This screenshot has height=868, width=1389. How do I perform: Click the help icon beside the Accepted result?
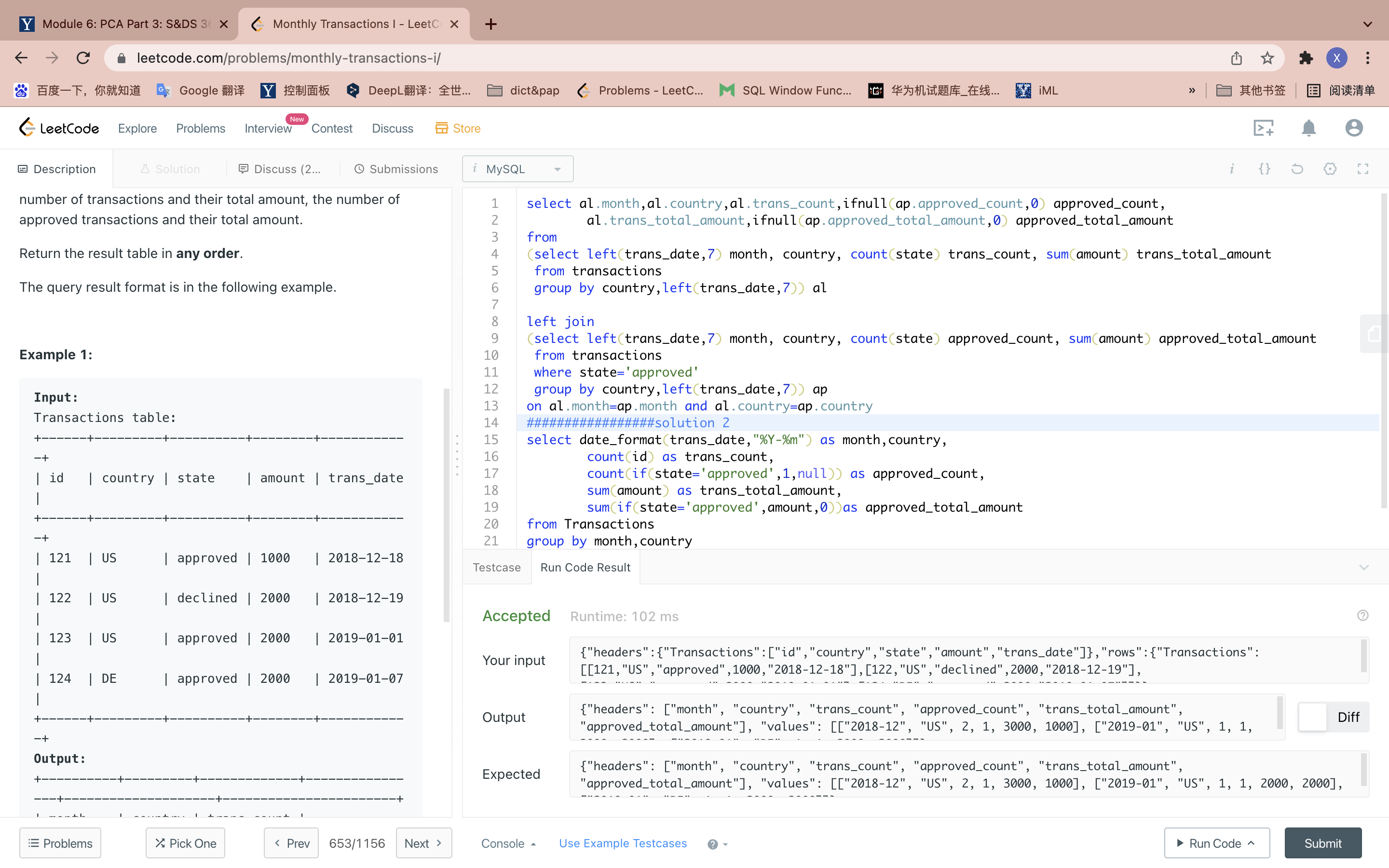click(1362, 615)
